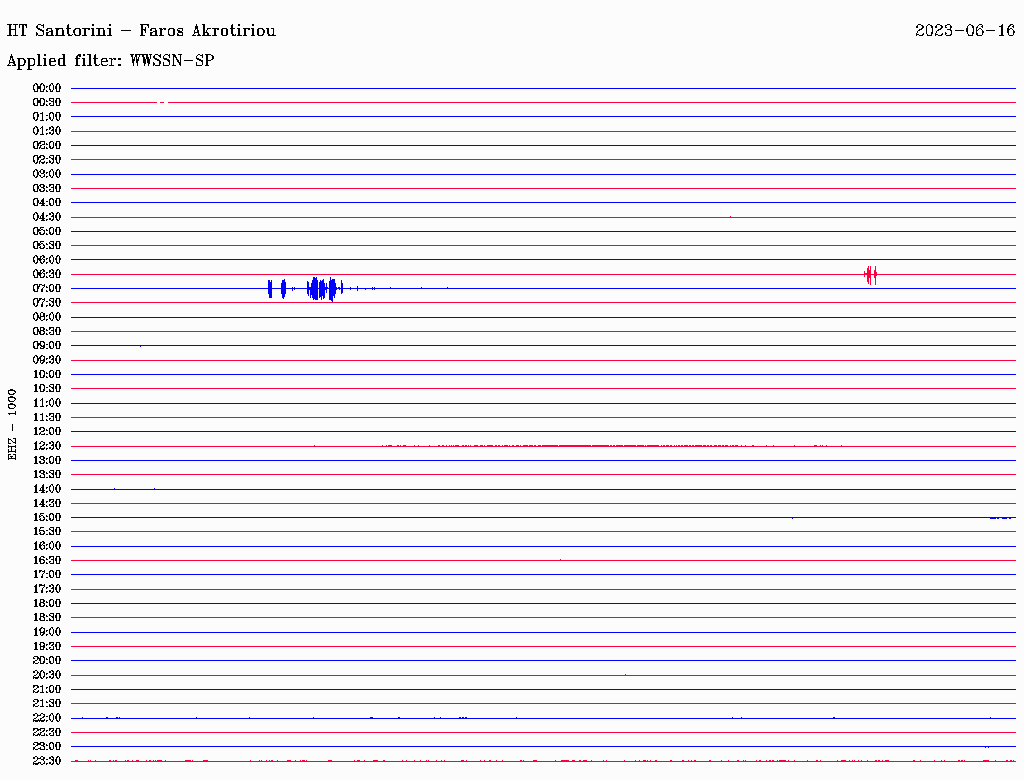This screenshot has height=780, width=1024.
Task: Click the 00:30 time label
Action: (47, 103)
